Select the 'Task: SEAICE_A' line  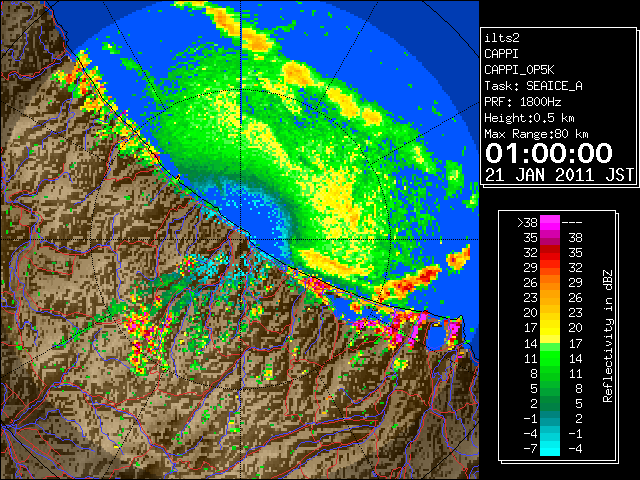pos(533,86)
